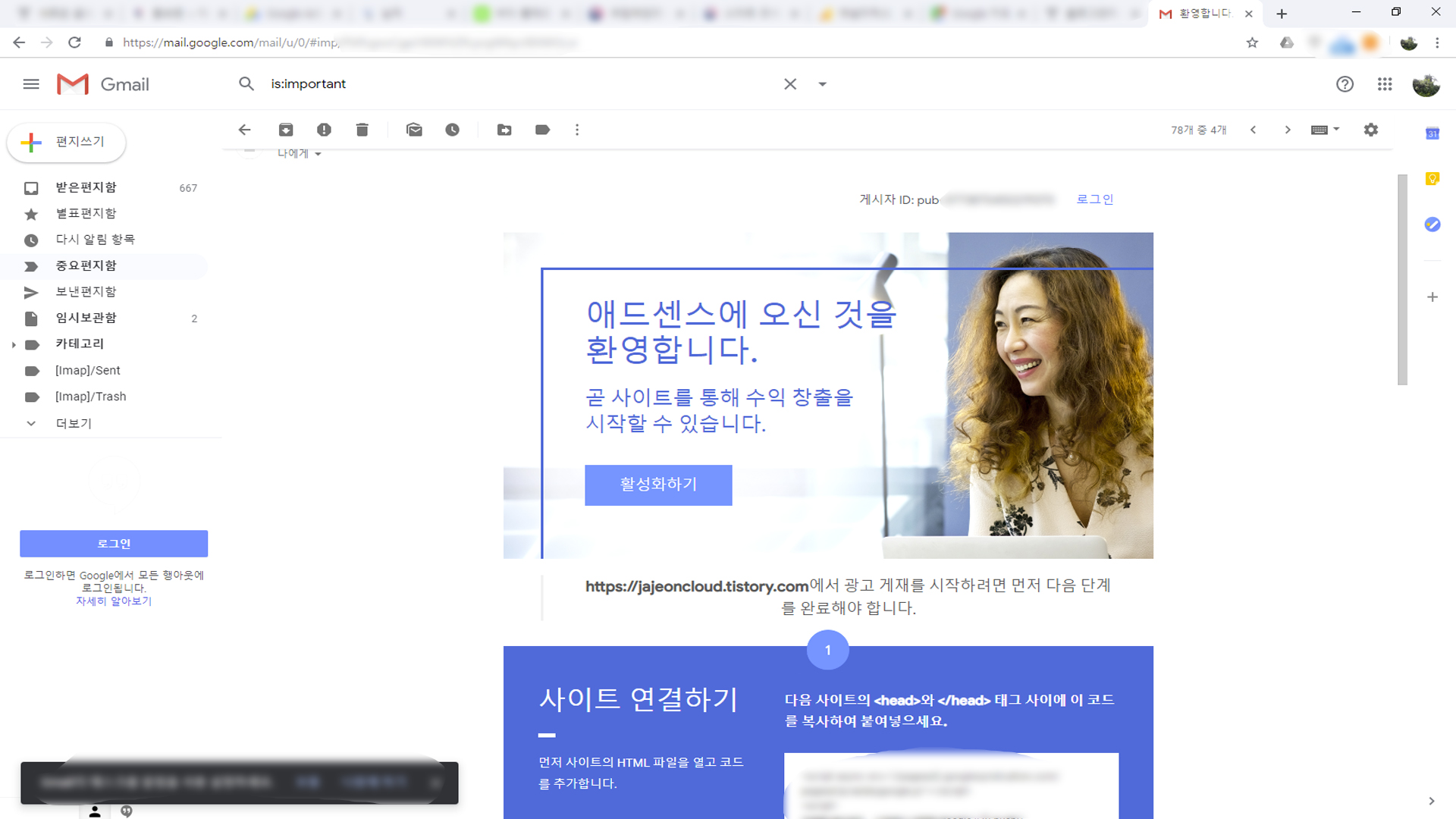The image size is (1456, 819).
Task: Expand the 카테고리 label tree
Action: pyautogui.click(x=14, y=344)
